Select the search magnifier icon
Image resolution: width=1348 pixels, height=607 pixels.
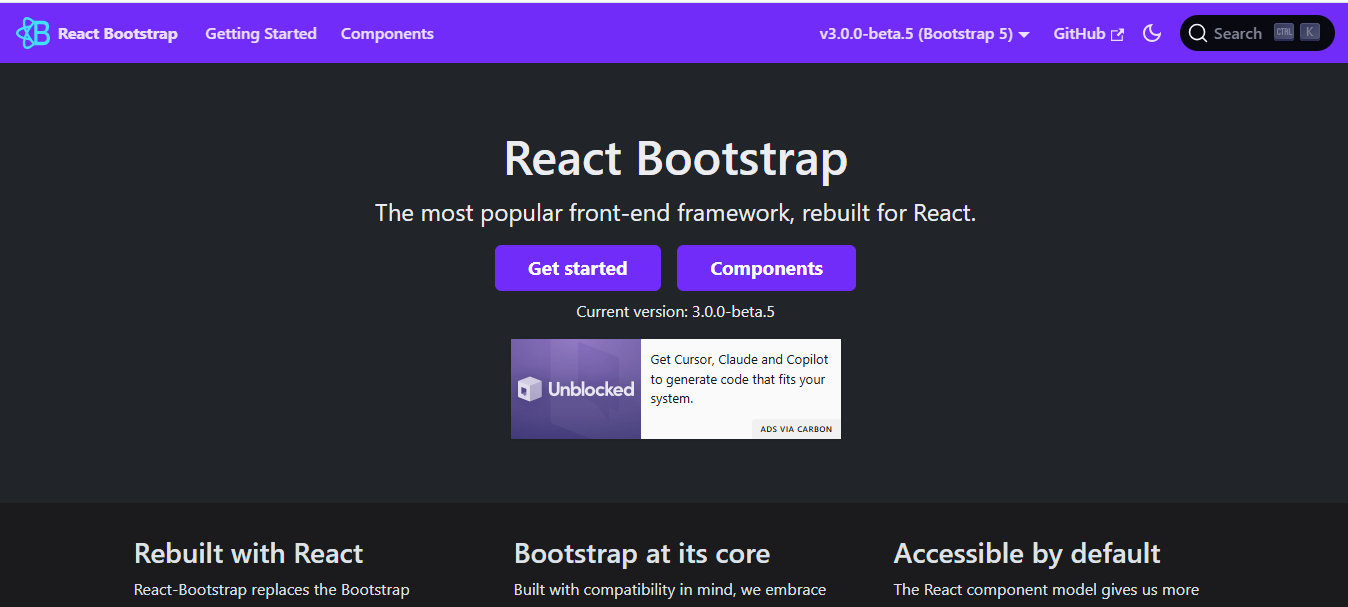(1198, 32)
